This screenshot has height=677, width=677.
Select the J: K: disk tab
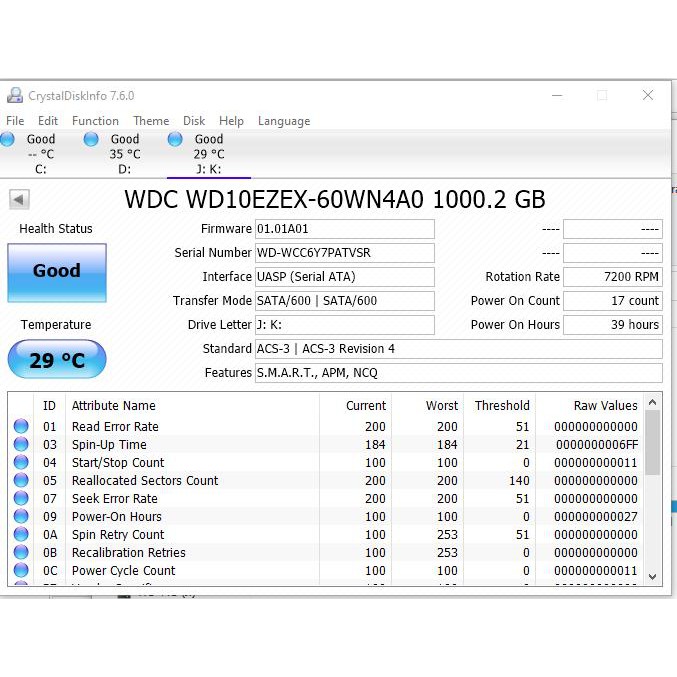(209, 154)
